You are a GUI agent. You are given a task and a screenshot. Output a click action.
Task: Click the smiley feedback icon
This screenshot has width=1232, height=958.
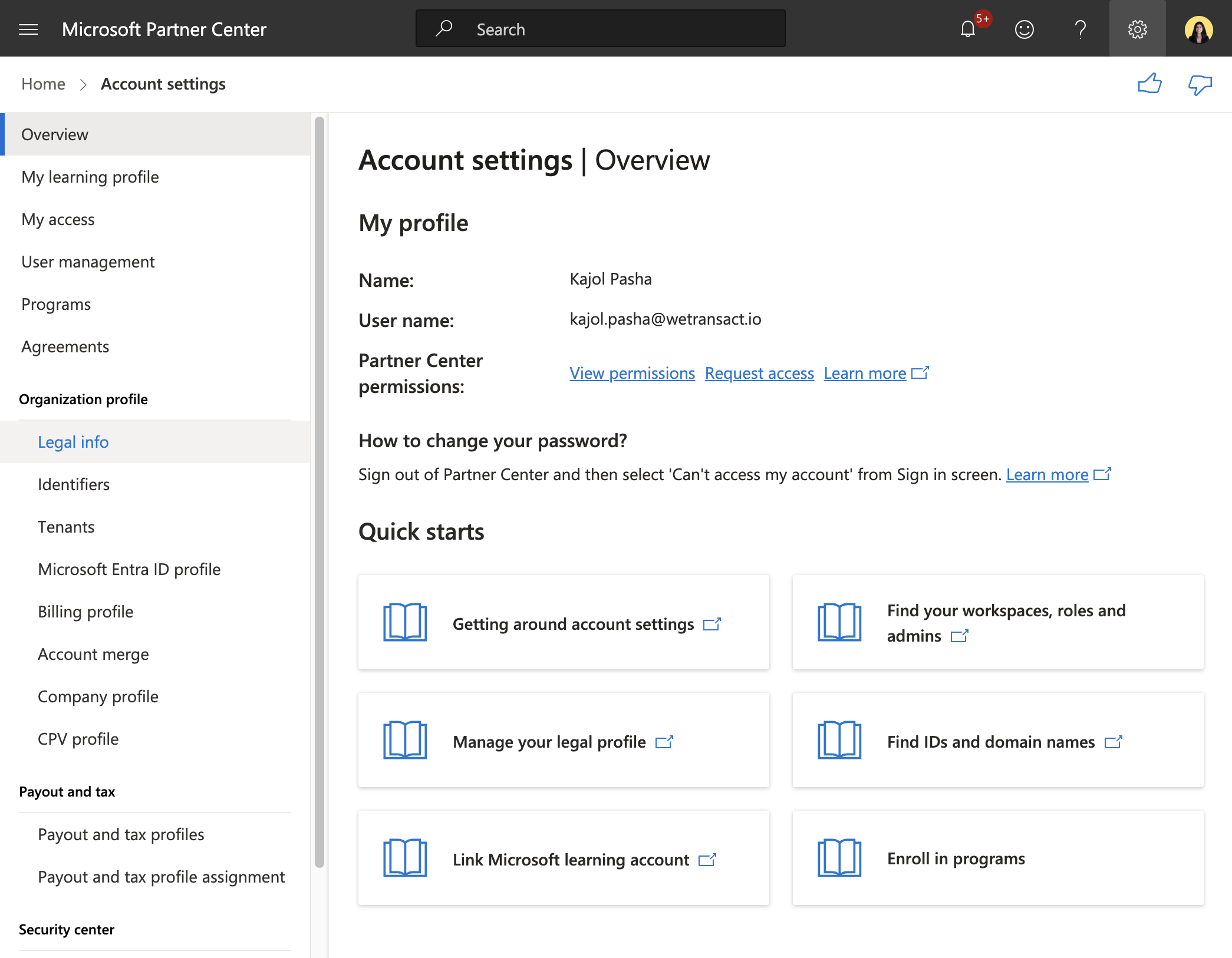click(x=1025, y=29)
